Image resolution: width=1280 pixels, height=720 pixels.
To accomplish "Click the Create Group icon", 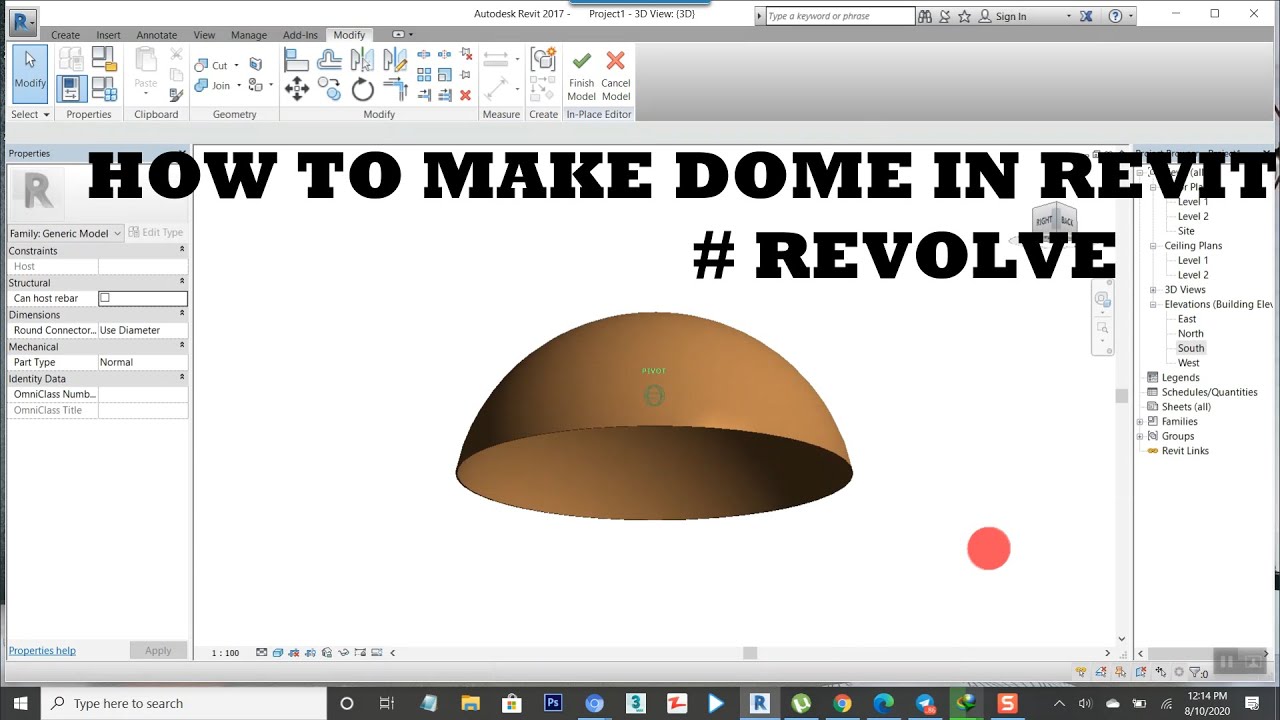I will click(543, 60).
